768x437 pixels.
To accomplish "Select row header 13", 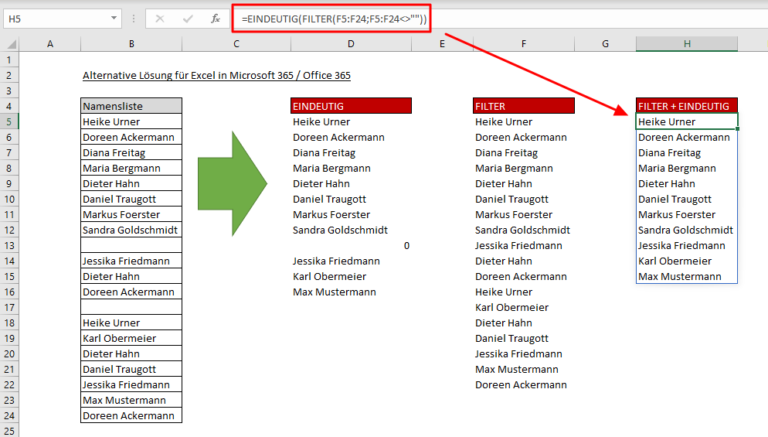I will [11, 245].
